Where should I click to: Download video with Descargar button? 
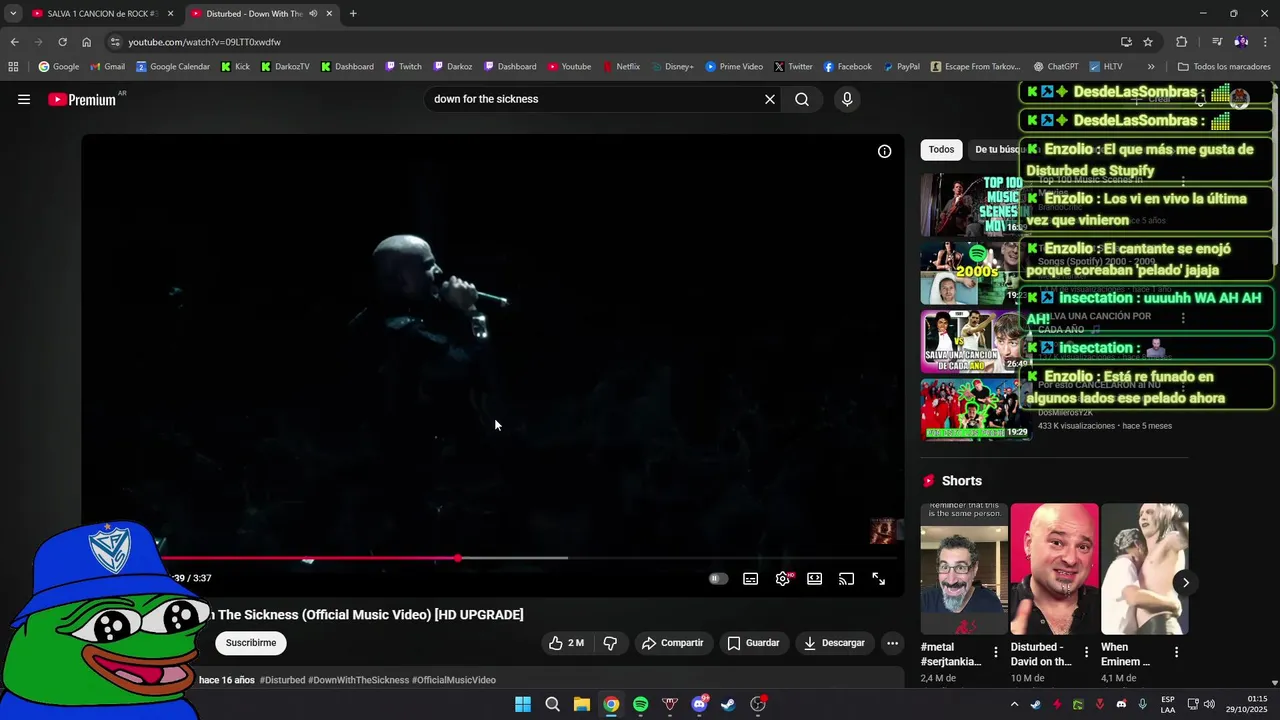coord(835,643)
